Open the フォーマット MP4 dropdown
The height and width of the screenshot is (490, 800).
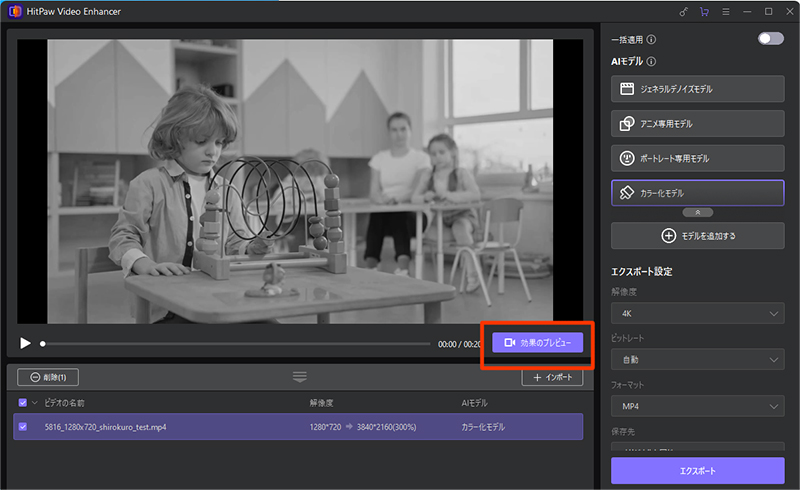point(697,406)
